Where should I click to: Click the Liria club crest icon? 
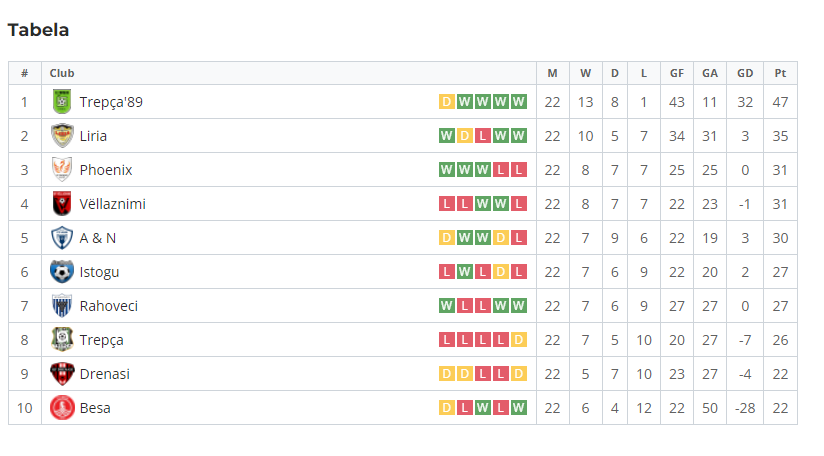pos(62,136)
